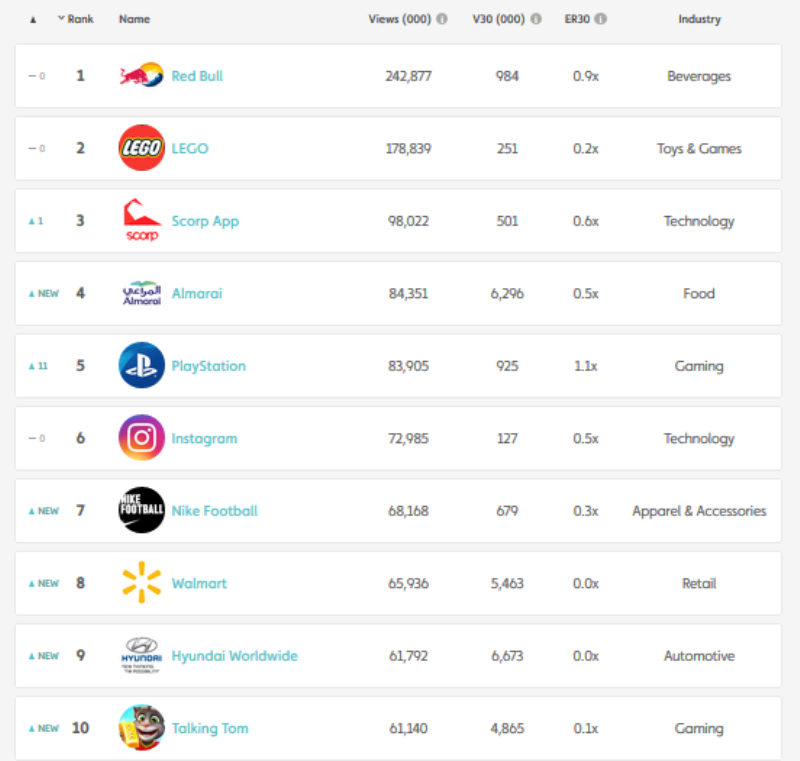Sort by Industry column header
The width and height of the screenshot is (800, 761).
click(x=699, y=19)
